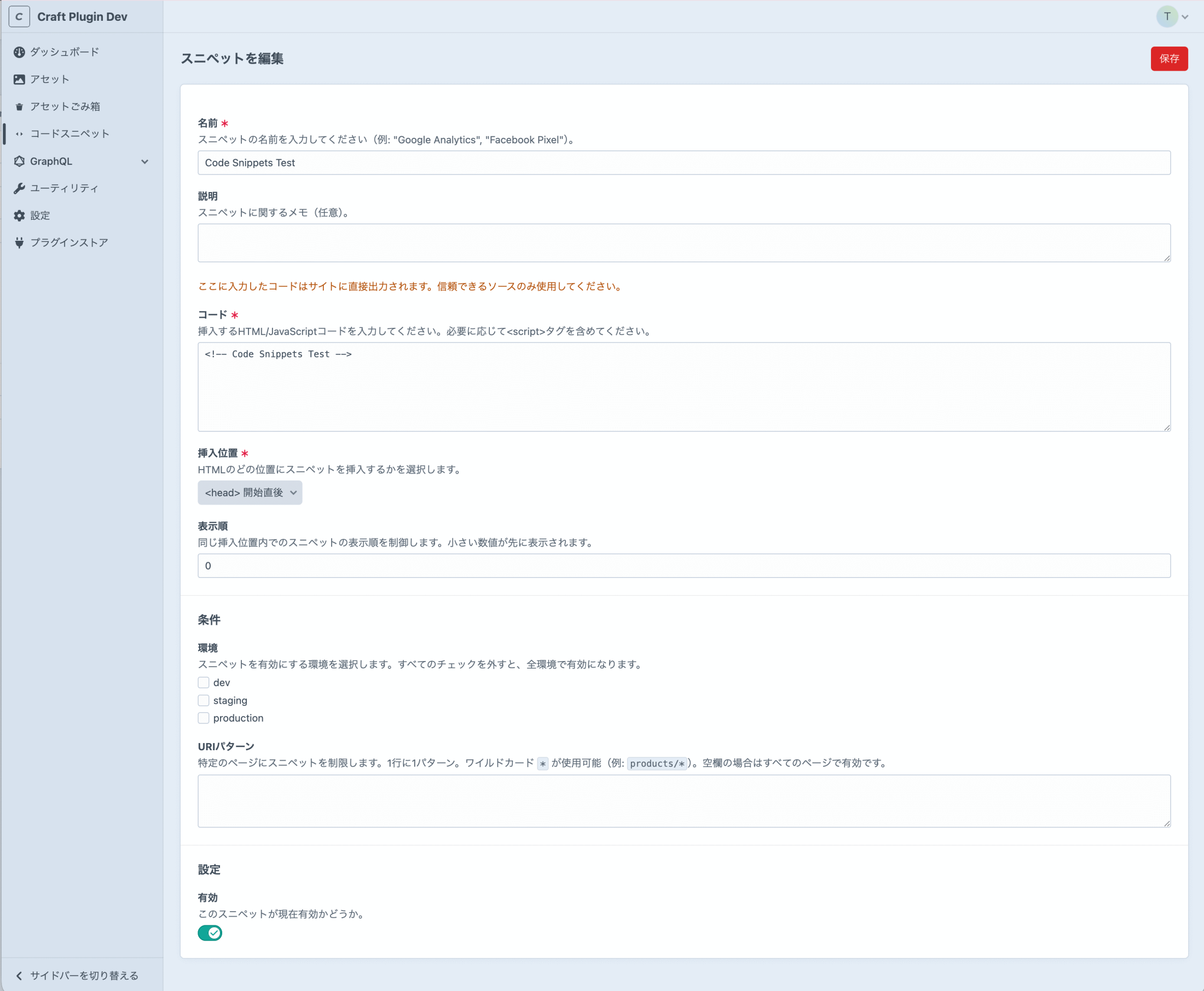Open ダッシュボード from the sidebar
Viewport: 1204px width, 991px height.
point(65,52)
